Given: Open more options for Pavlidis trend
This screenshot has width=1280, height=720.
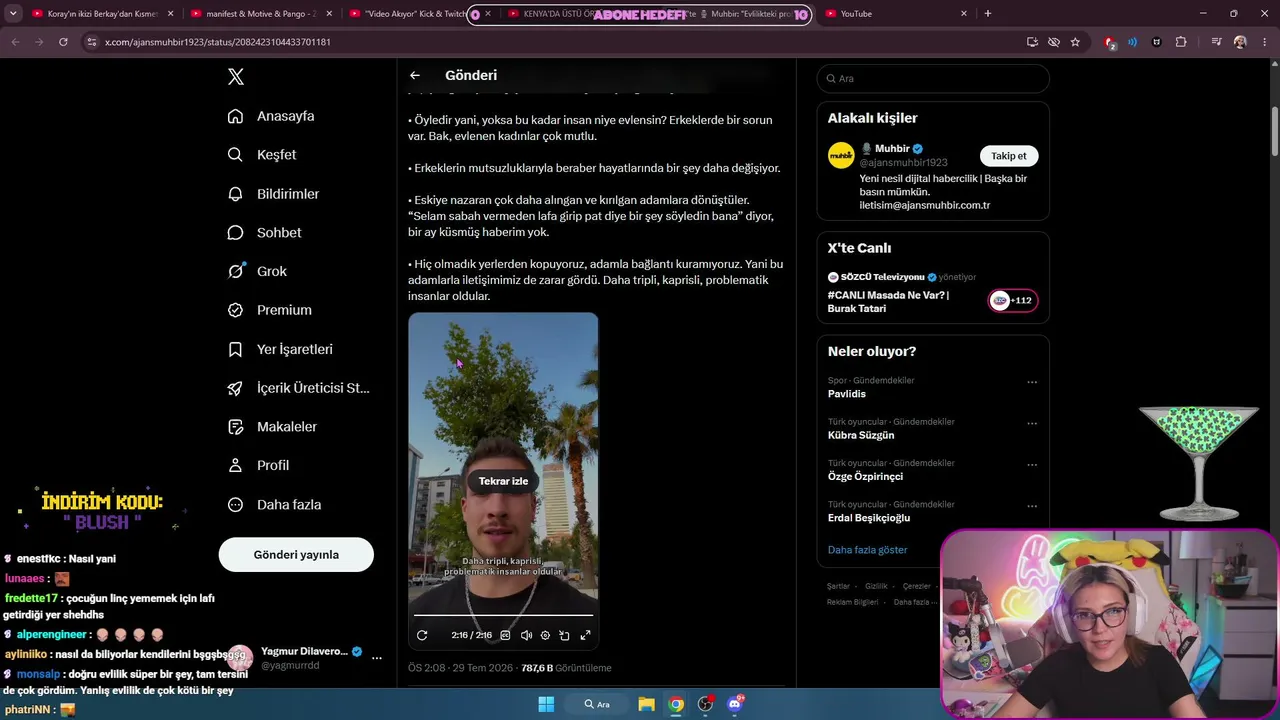Looking at the screenshot, I should point(1032,382).
